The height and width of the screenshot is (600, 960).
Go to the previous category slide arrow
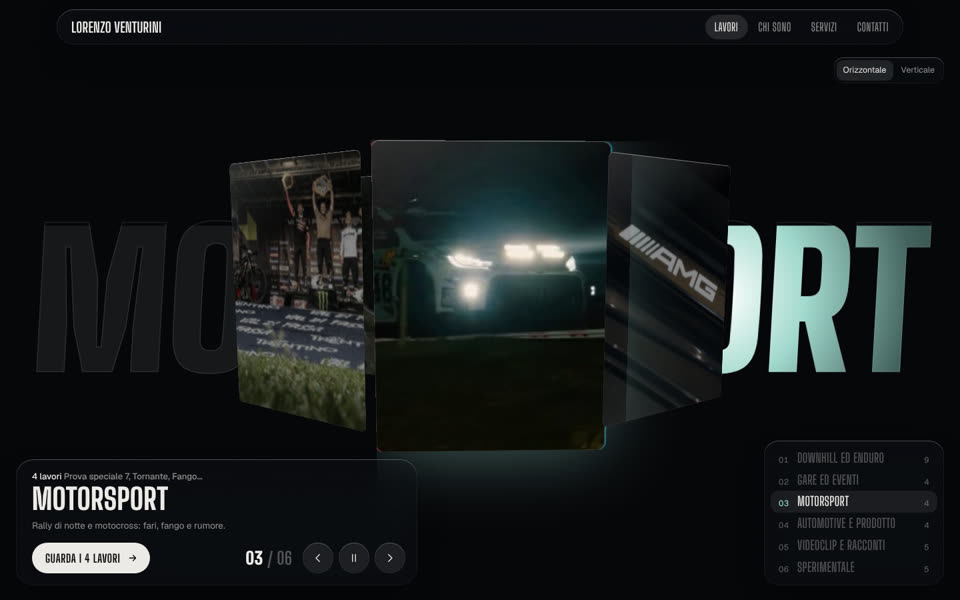(318, 558)
